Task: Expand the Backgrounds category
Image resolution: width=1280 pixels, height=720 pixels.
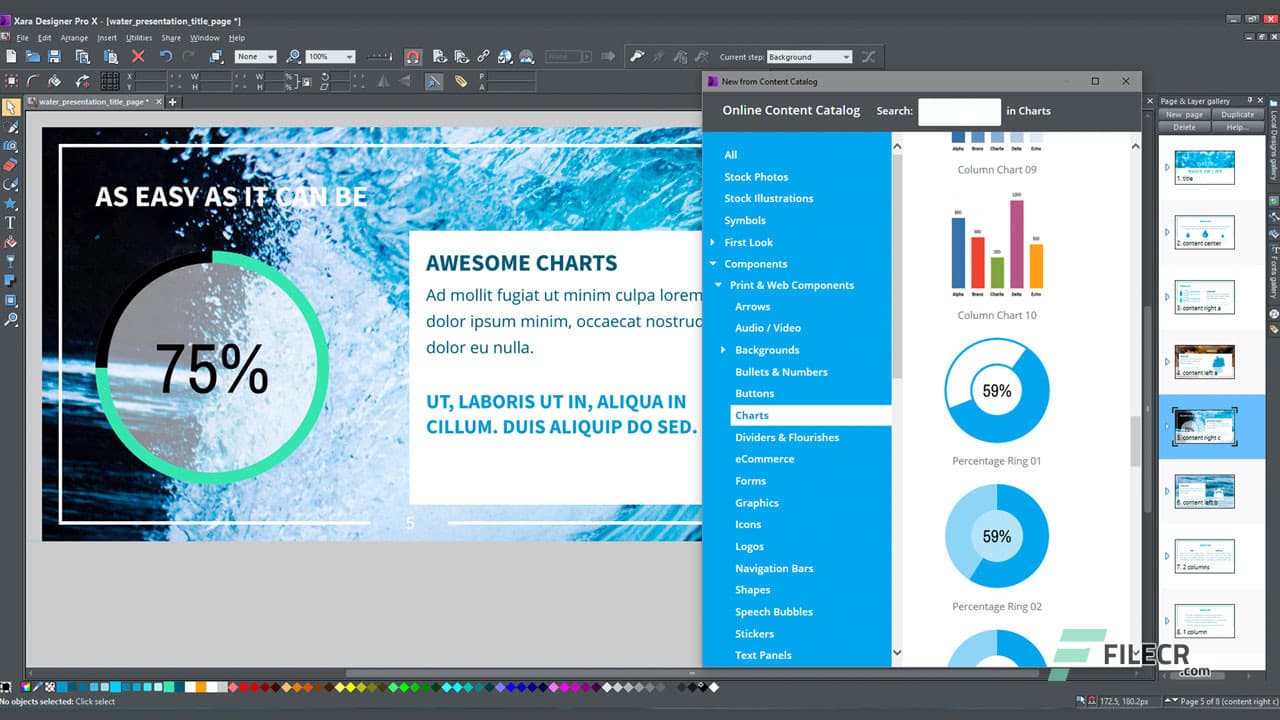Action: (x=723, y=350)
